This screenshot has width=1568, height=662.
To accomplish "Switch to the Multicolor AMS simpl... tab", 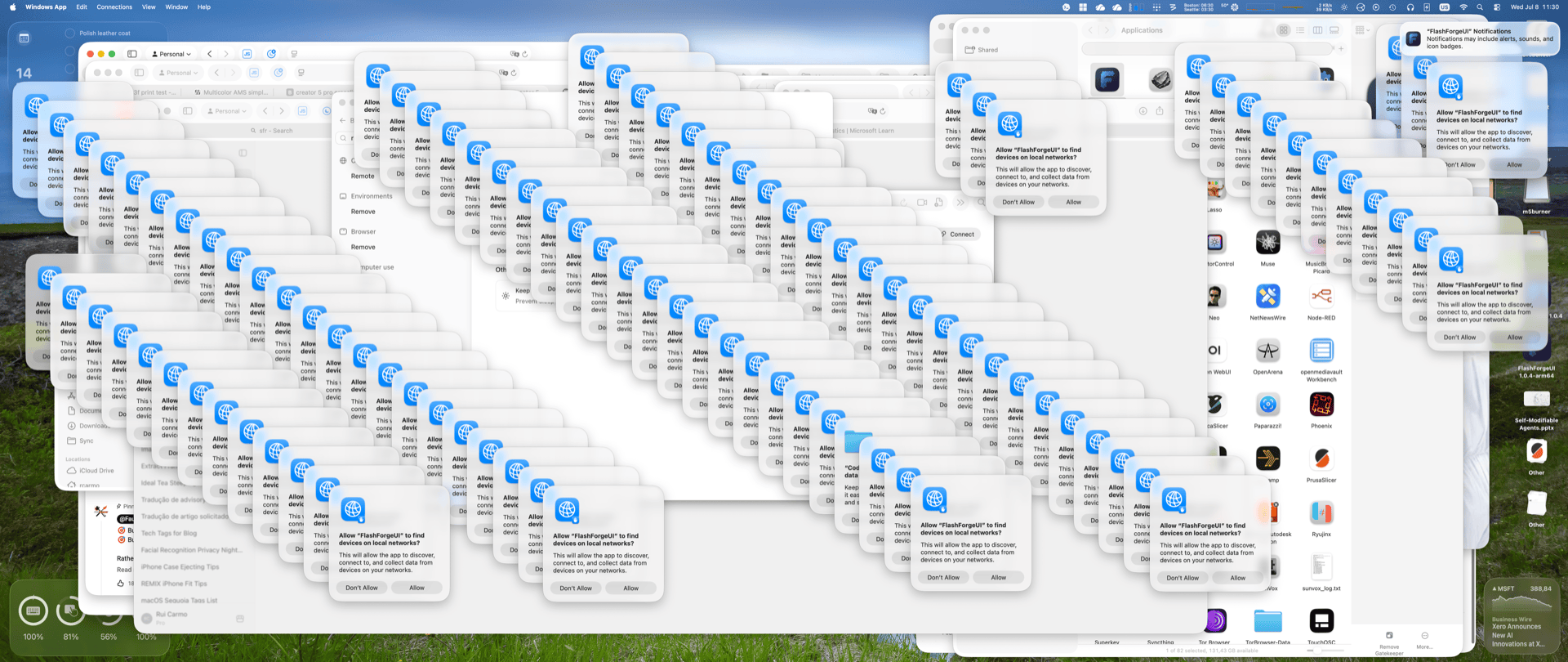I will tap(231, 92).
